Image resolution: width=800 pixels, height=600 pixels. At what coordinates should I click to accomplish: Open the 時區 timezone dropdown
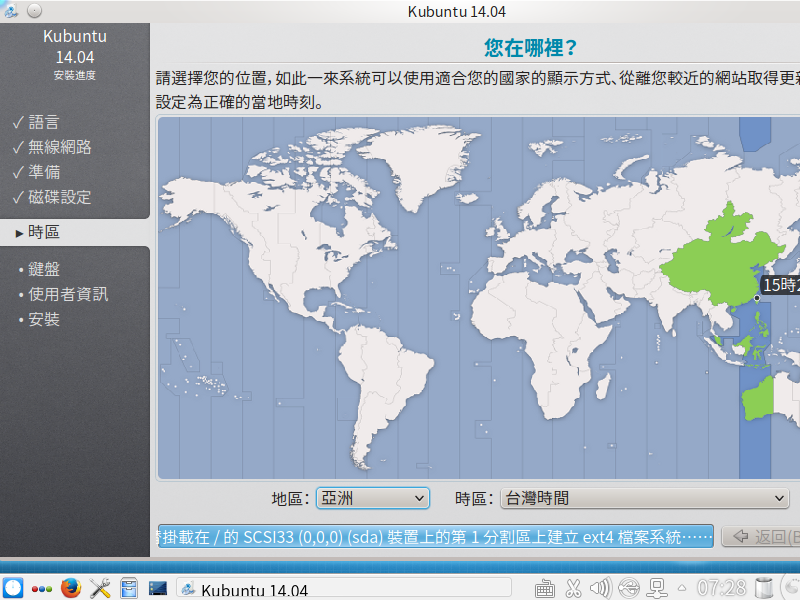pos(645,498)
